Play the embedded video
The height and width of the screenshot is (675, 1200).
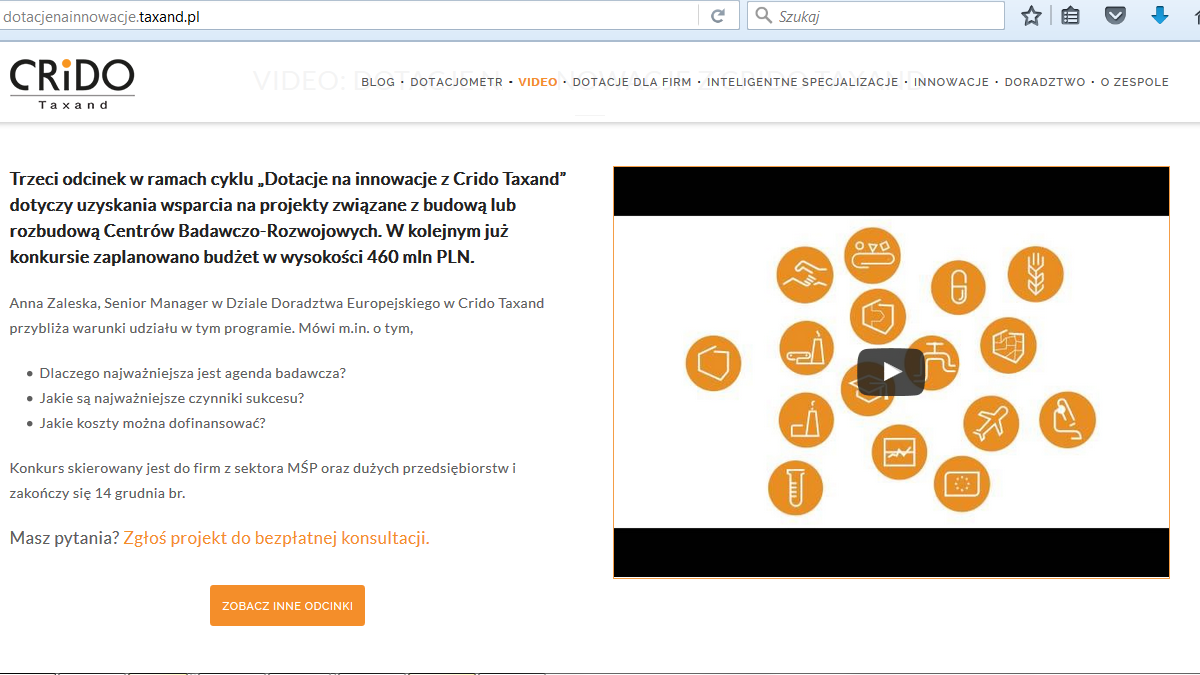pyautogui.click(x=890, y=372)
